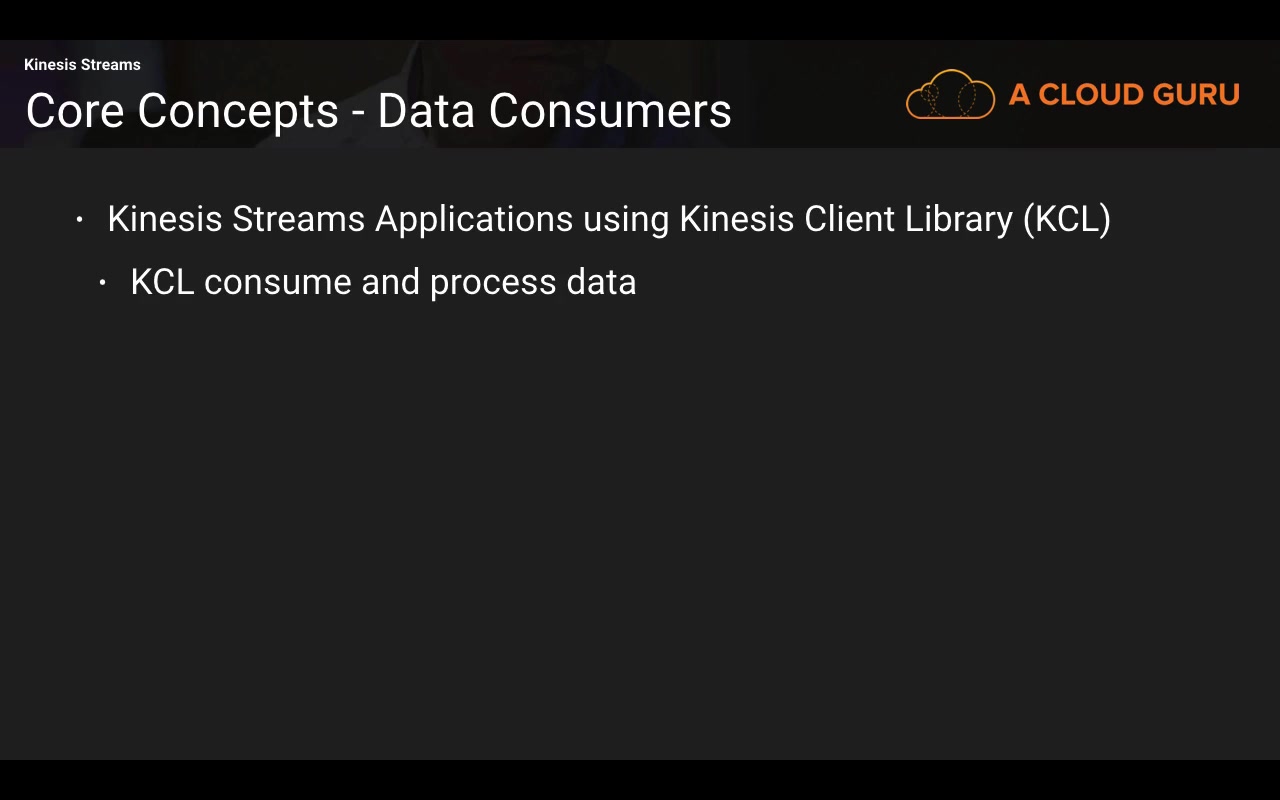Image resolution: width=1280 pixels, height=800 pixels.
Task: Click the black letterbox bar at top
Action: [x=640, y=19]
